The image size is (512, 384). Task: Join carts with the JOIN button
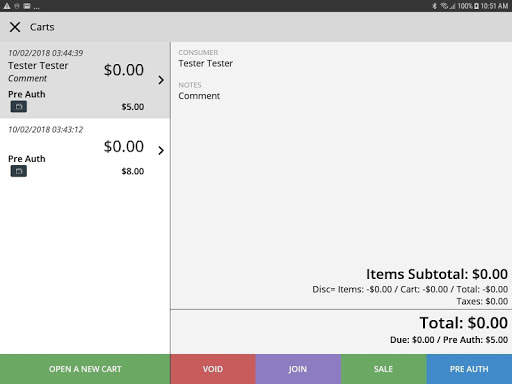click(298, 369)
